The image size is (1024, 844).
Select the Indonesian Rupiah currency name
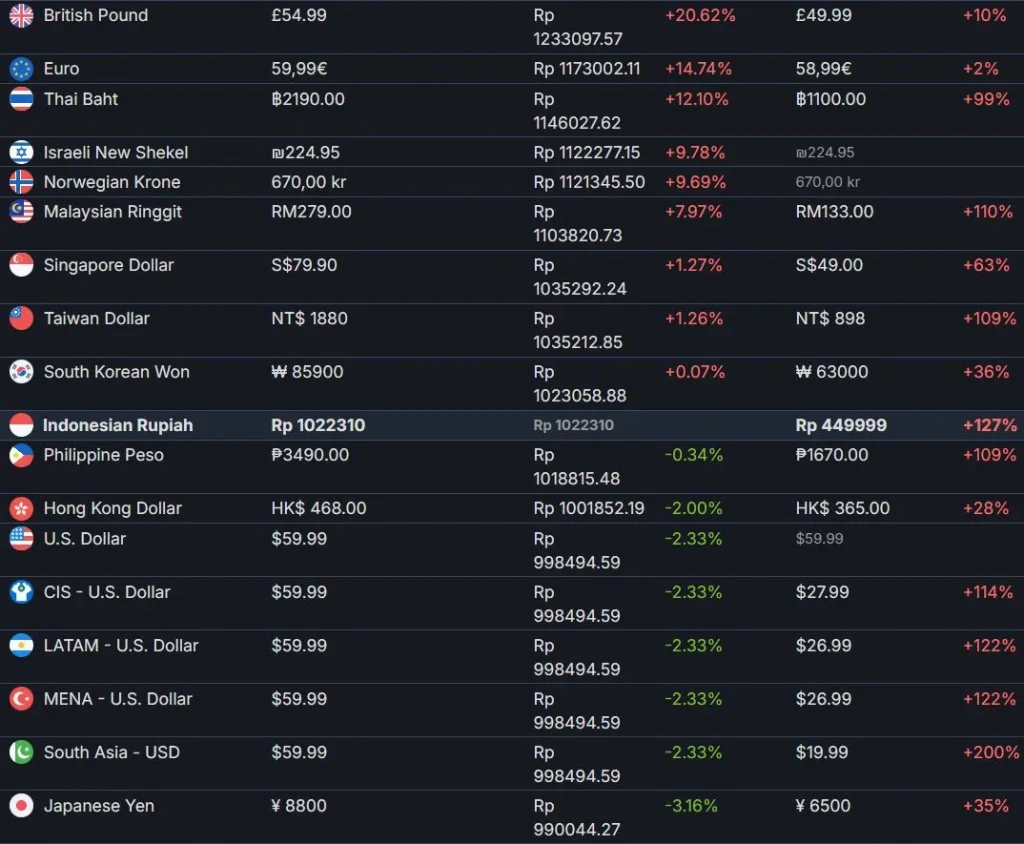coord(118,425)
